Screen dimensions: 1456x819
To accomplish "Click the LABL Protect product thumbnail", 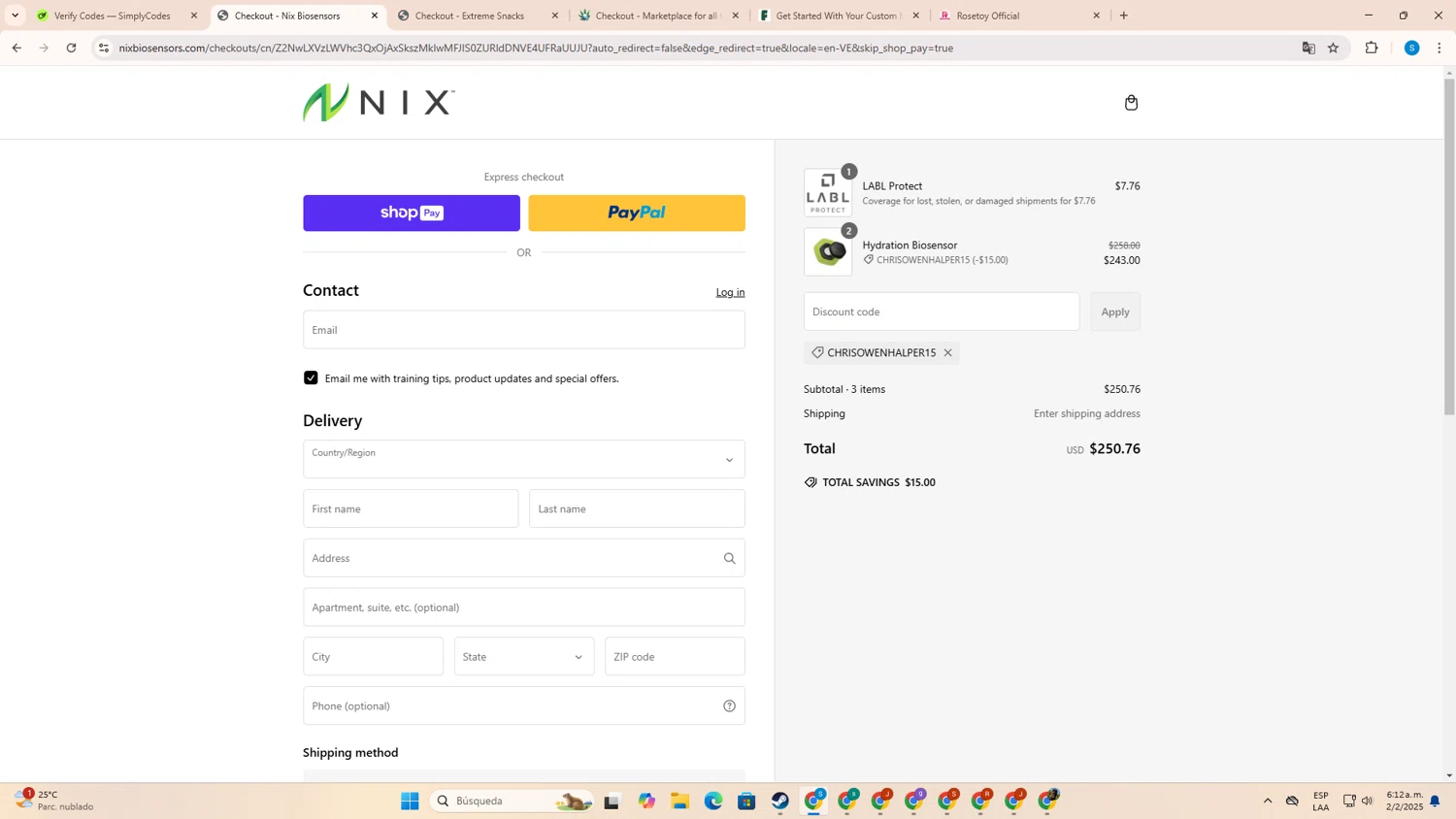I will pos(828,193).
